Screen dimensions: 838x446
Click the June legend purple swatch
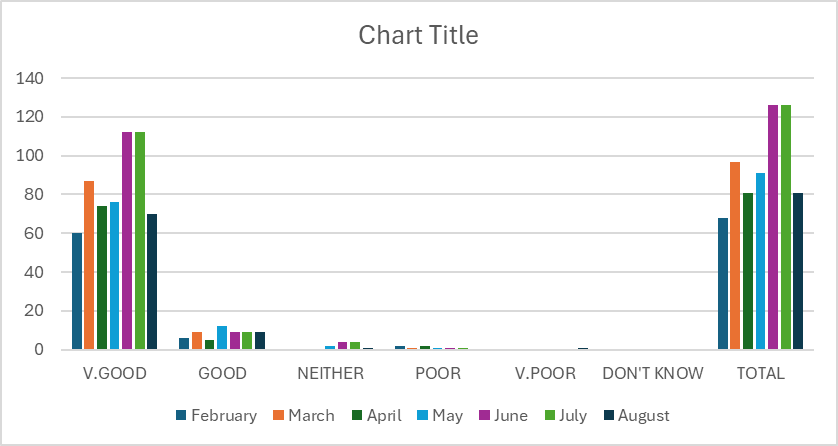tap(500, 416)
